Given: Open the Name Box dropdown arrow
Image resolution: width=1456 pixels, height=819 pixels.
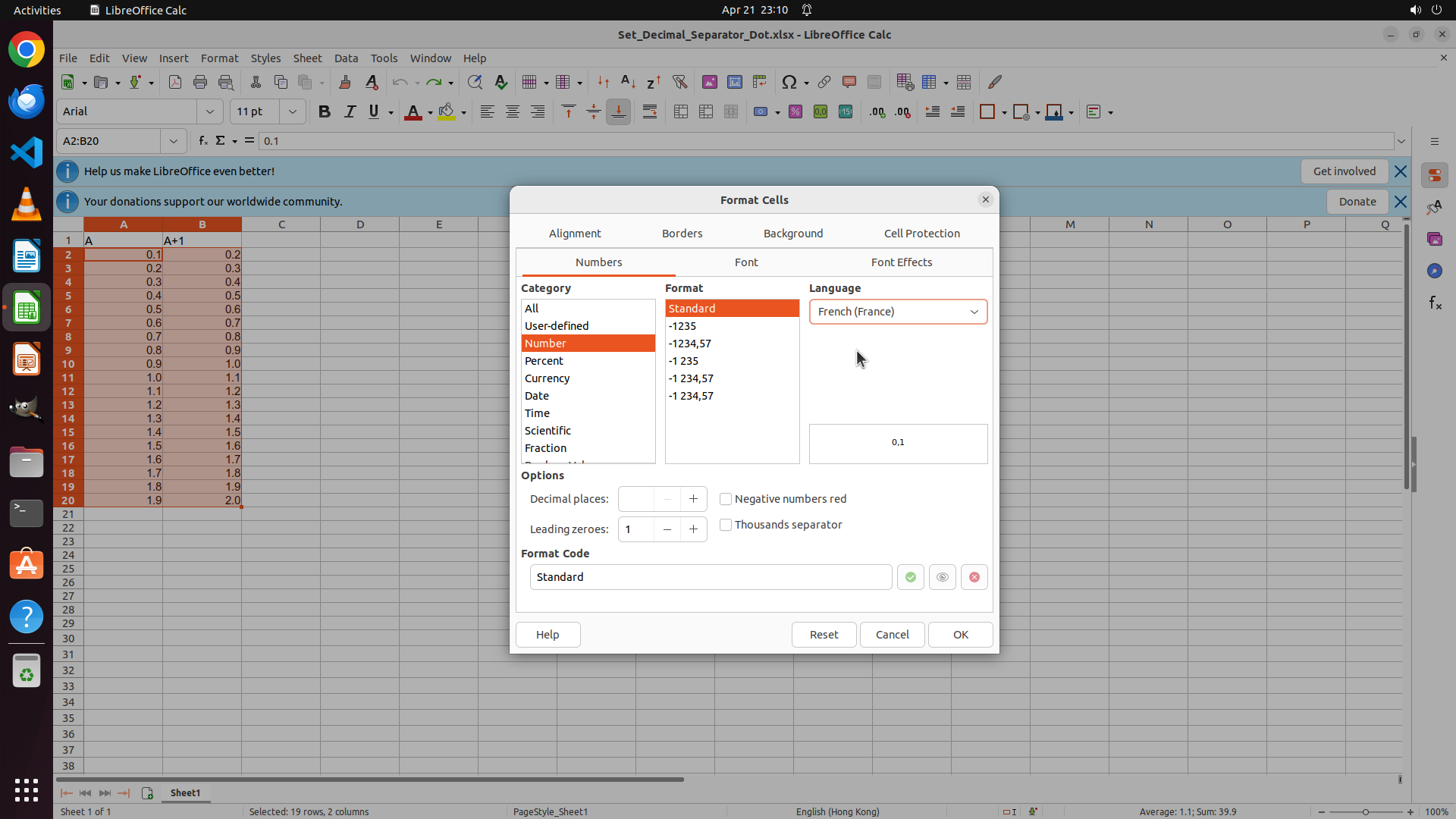Looking at the screenshot, I should click(x=174, y=141).
